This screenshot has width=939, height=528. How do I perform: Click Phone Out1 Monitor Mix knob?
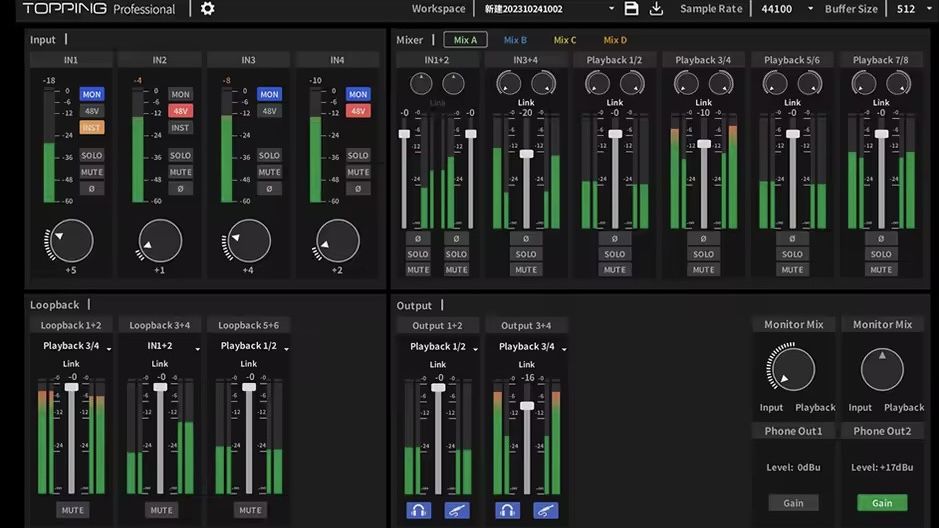click(792, 369)
